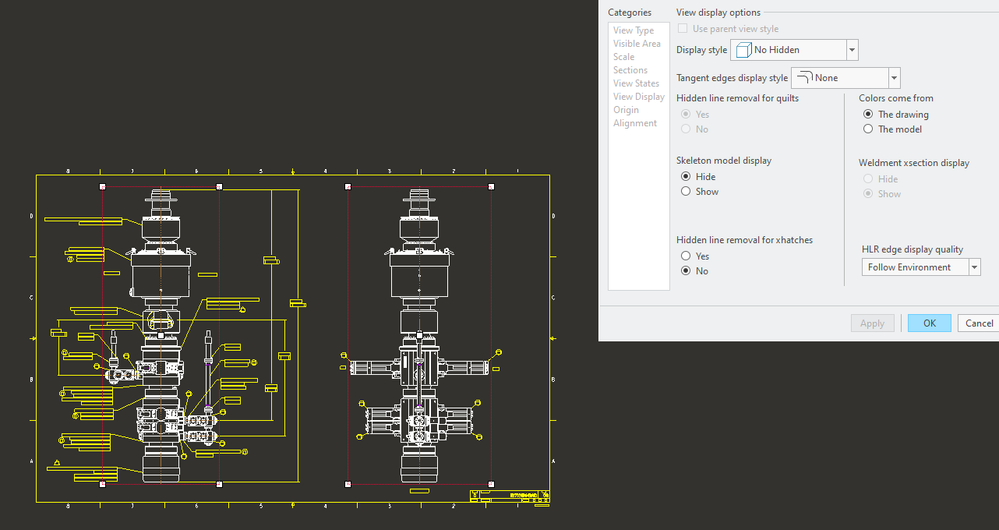The image size is (999, 530).
Task: Open the Origin category
Action: pos(626,110)
